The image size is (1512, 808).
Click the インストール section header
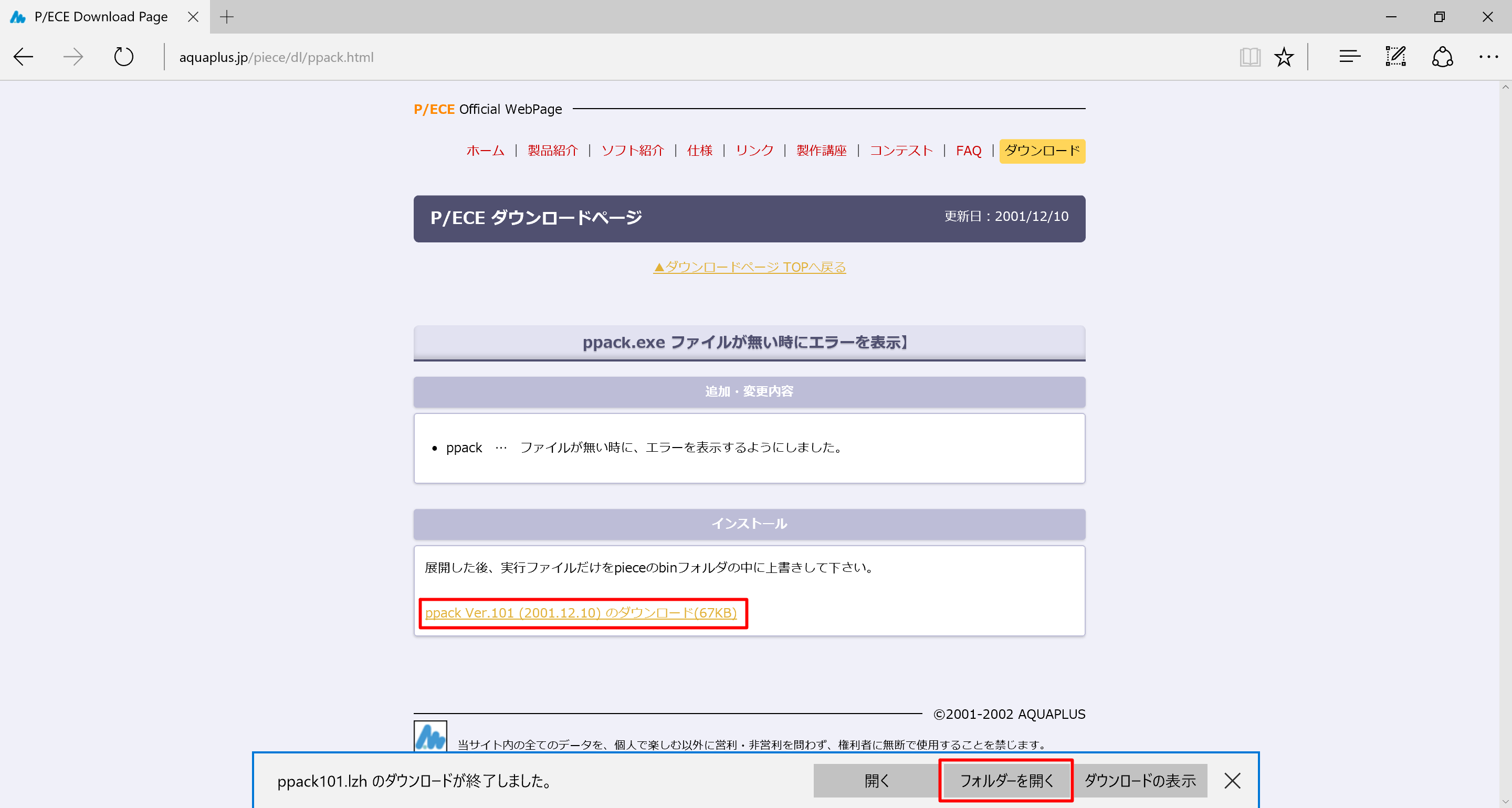[750, 524]
